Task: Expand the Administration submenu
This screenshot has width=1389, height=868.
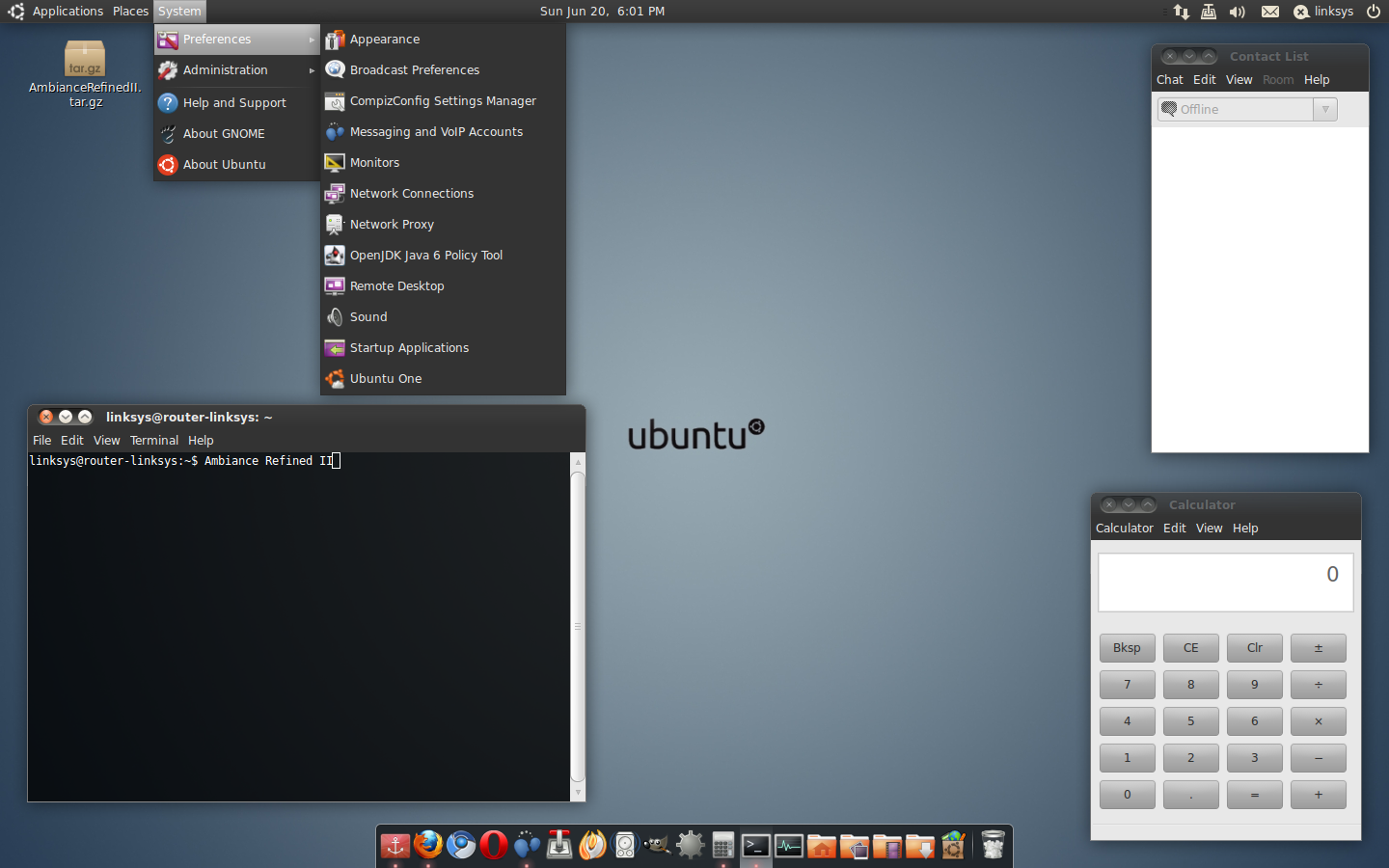Action: click(236, 70)
